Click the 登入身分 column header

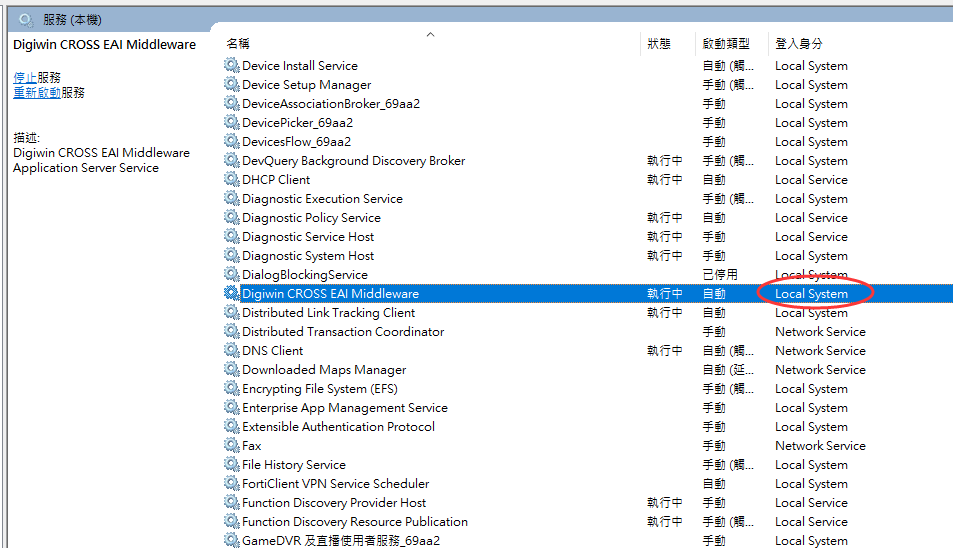pos(799,44)
